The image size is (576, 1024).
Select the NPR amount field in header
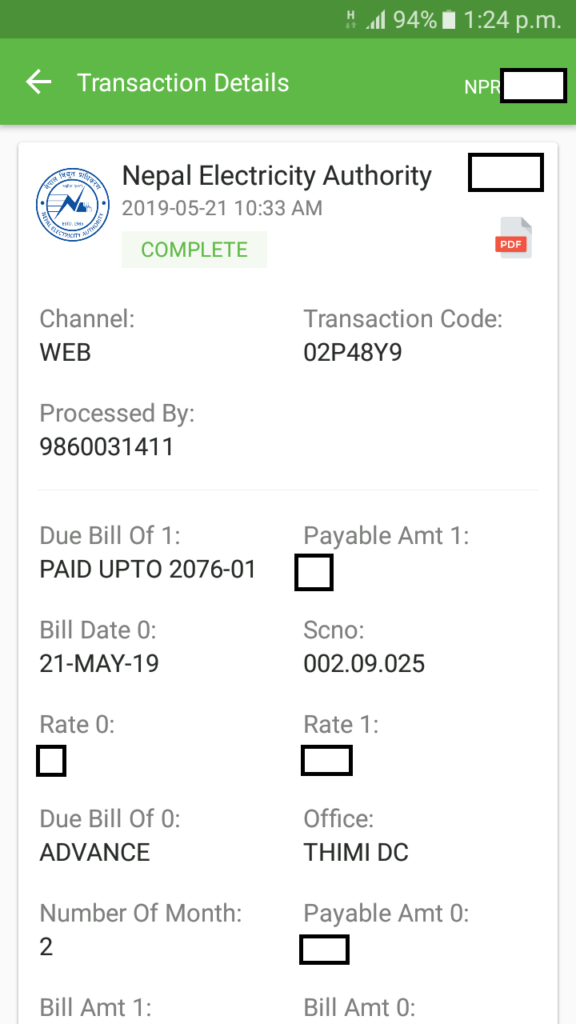pos(533,86)
